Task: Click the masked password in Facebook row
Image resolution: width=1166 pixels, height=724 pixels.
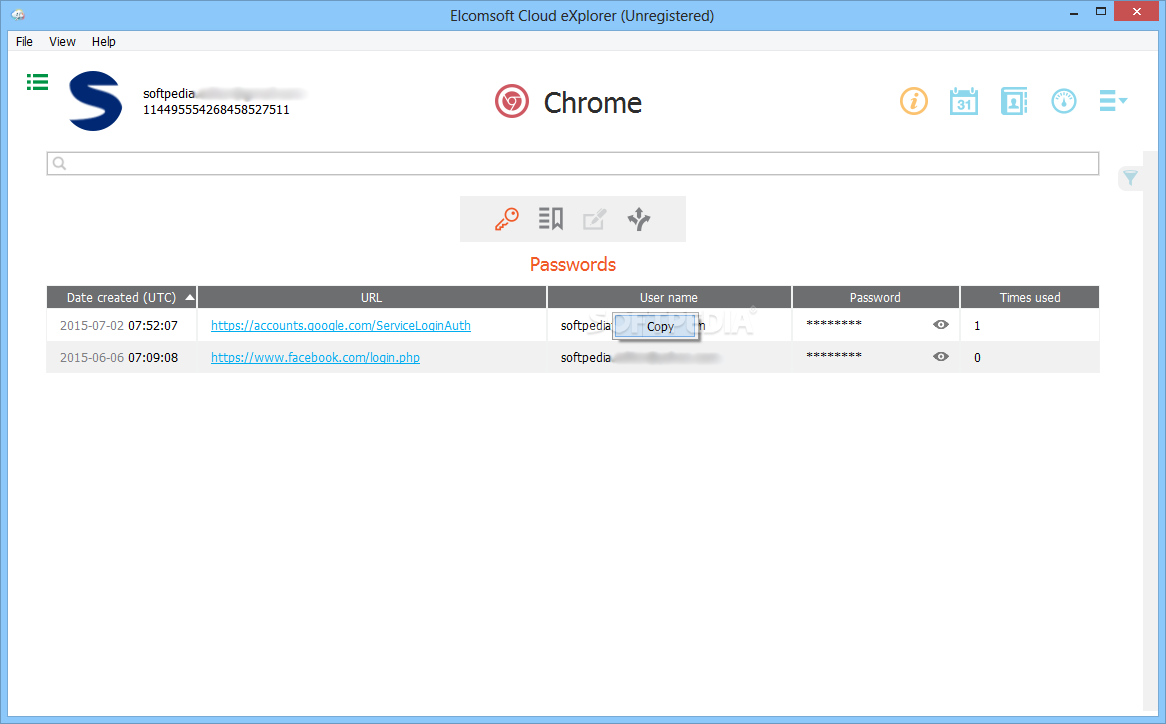Action: pos(834,356)
